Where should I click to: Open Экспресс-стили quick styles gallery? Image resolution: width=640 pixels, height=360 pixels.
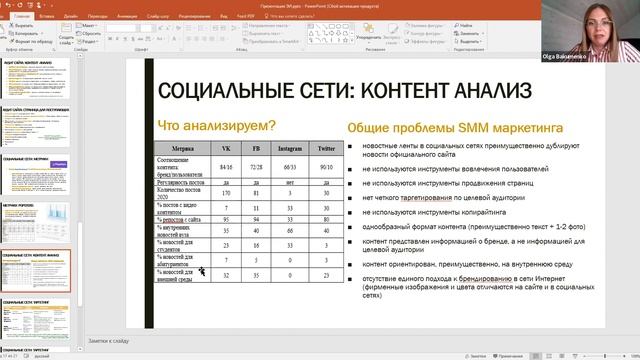tap(392, 34)
